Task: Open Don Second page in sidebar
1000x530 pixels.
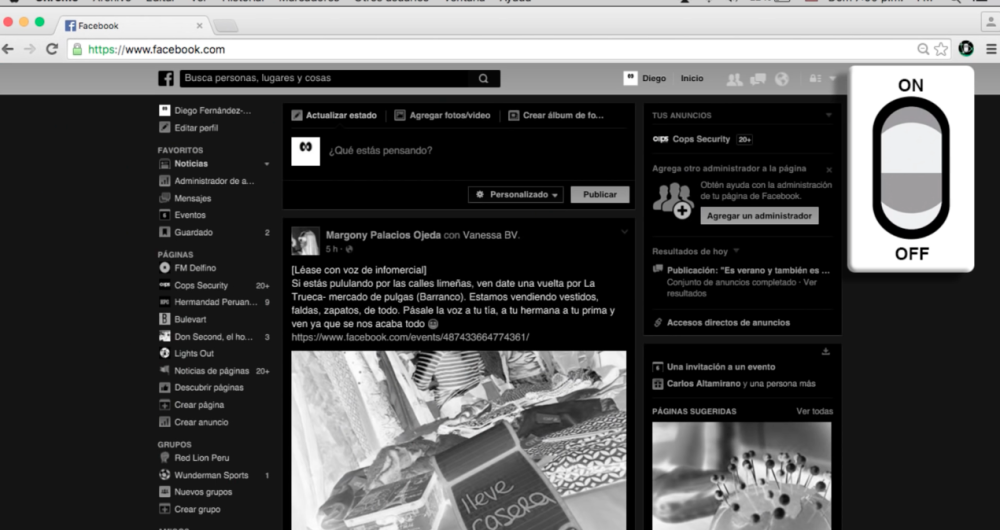Action: (x=214, y=336)
